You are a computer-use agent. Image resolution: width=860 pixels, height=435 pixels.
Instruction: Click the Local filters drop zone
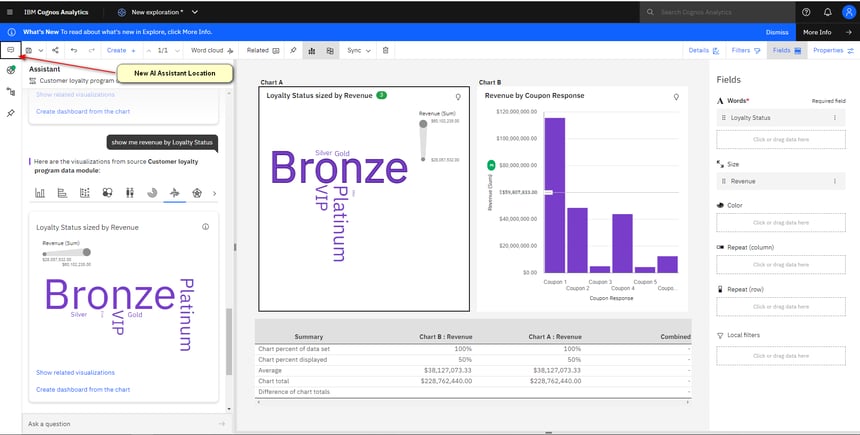(780, 355)
